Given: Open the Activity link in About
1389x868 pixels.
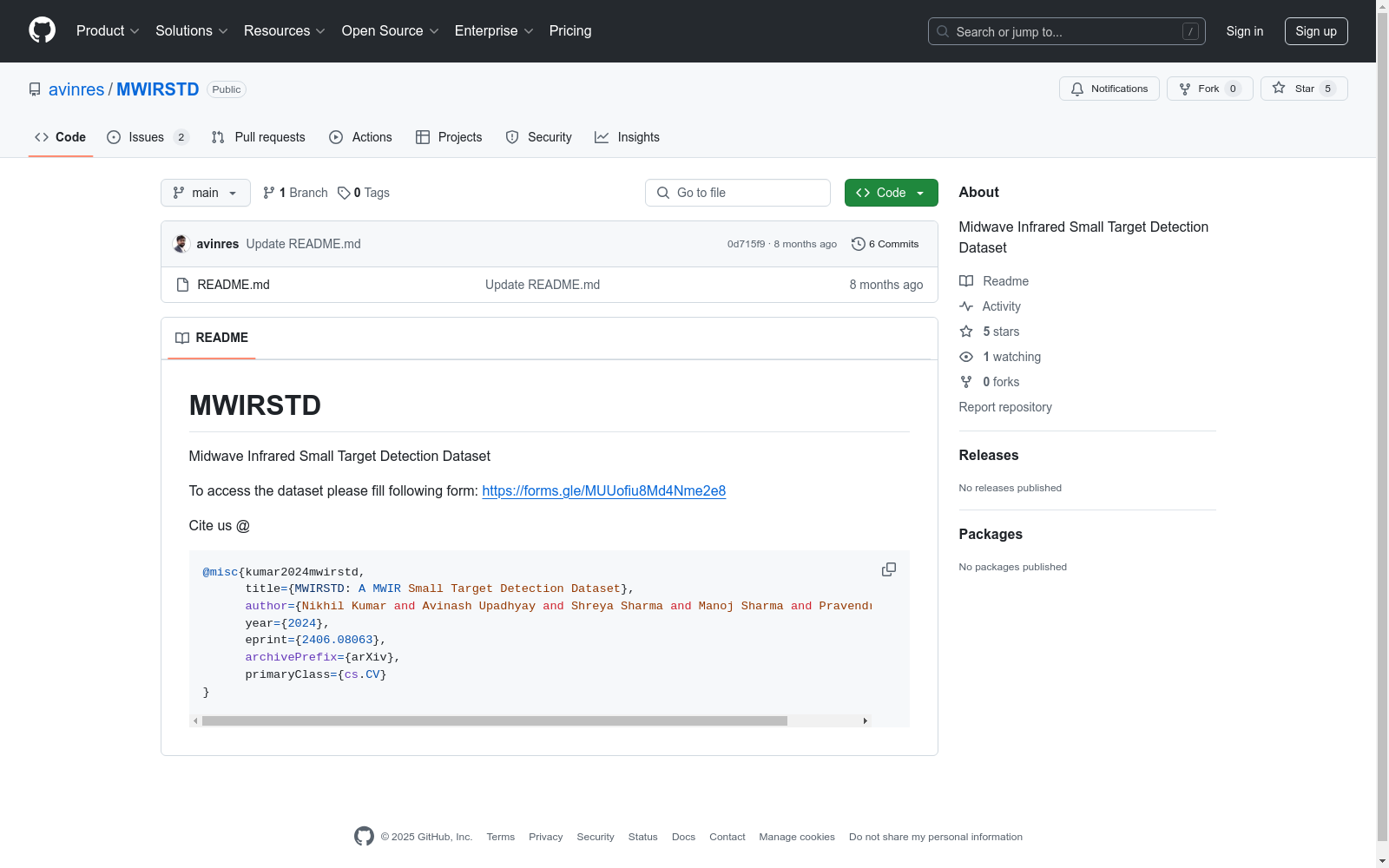Looking at the screenshot, I should [990, 306].
